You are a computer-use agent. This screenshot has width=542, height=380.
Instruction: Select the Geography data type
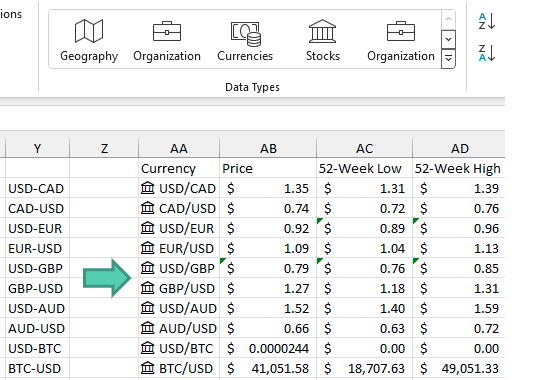tap(89, 40)
